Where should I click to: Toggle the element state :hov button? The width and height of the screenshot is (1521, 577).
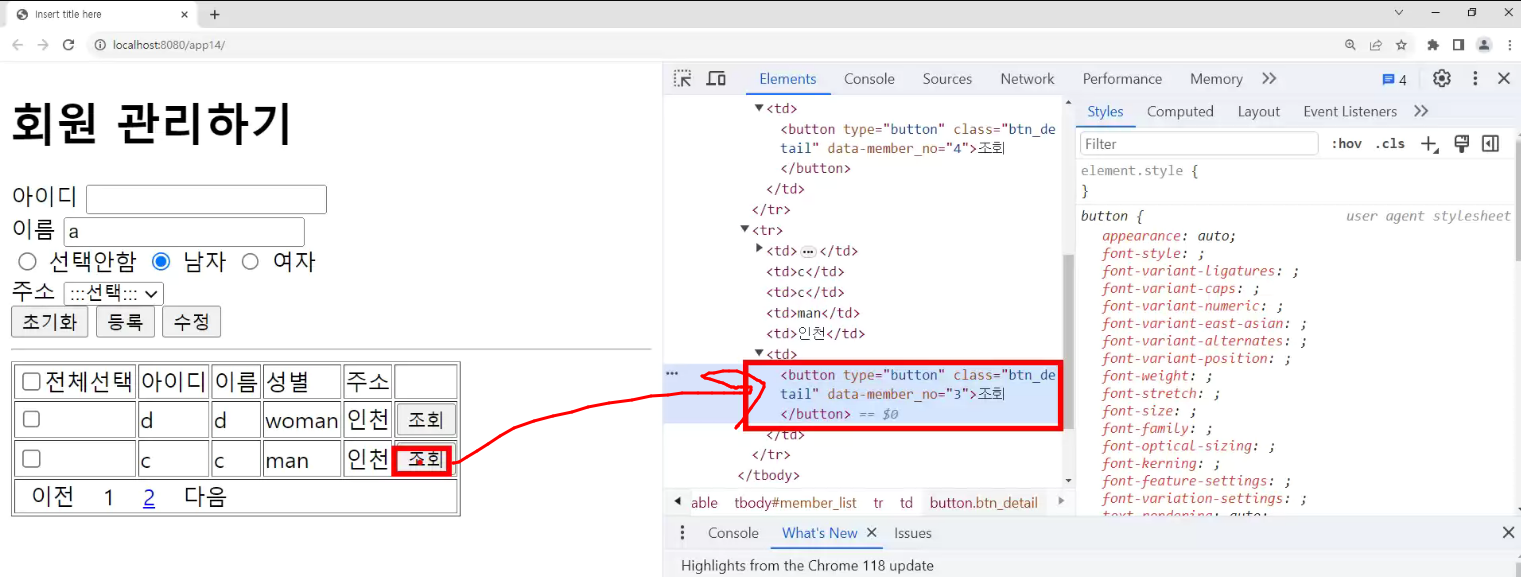tap(1346, 144)
